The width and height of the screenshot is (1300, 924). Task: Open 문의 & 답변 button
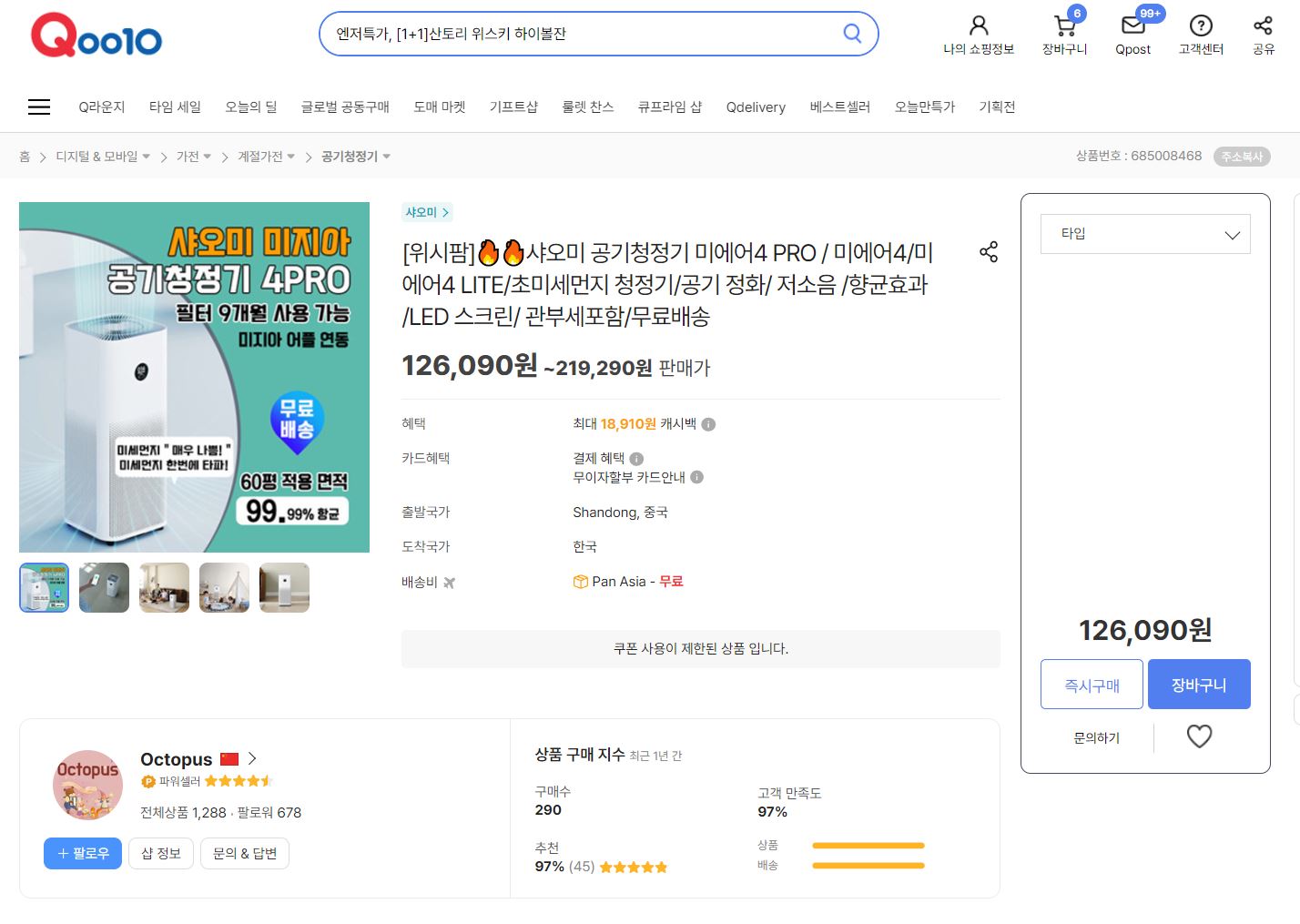245,853
